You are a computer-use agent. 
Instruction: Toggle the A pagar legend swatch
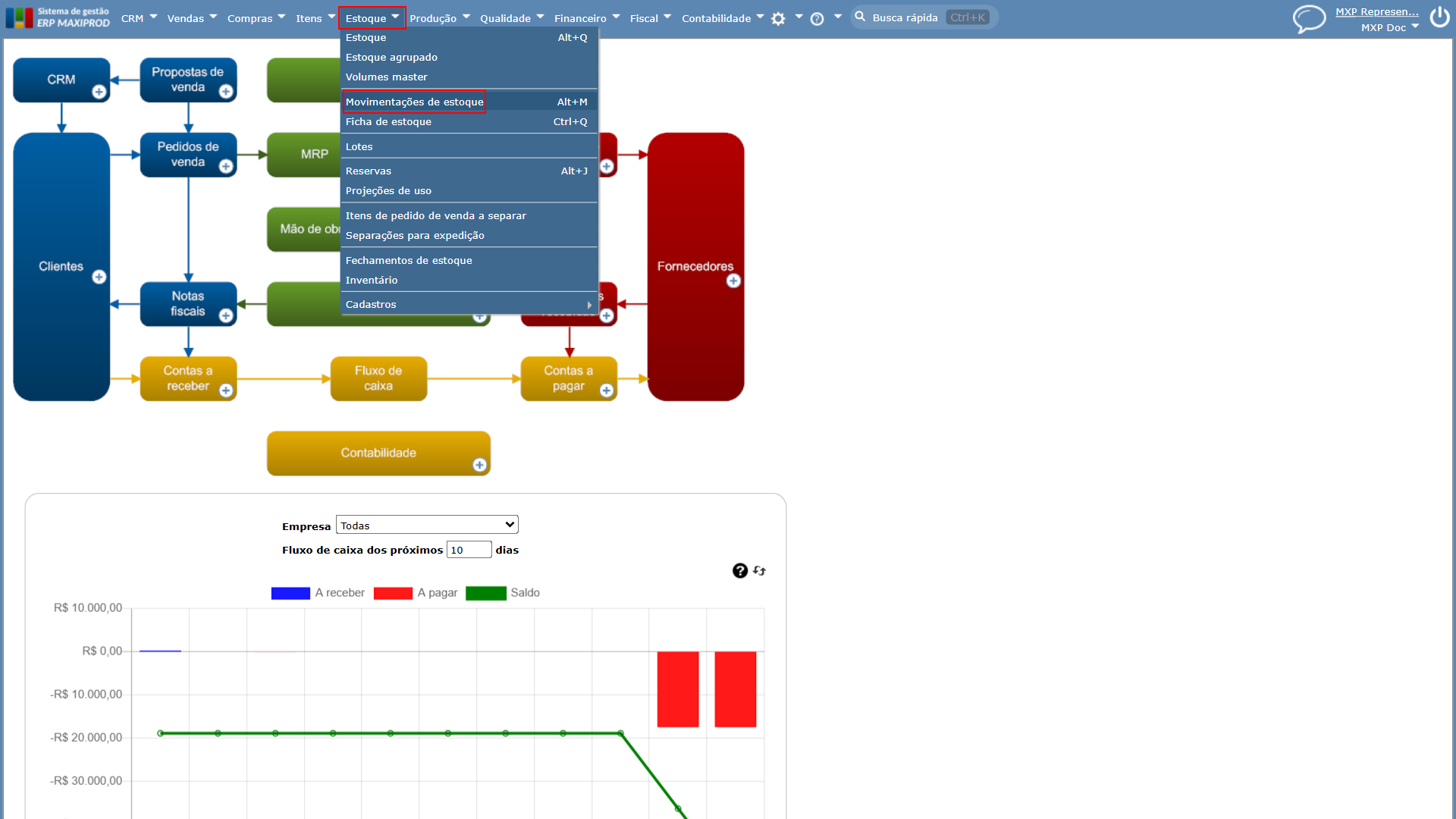[393, 593]
